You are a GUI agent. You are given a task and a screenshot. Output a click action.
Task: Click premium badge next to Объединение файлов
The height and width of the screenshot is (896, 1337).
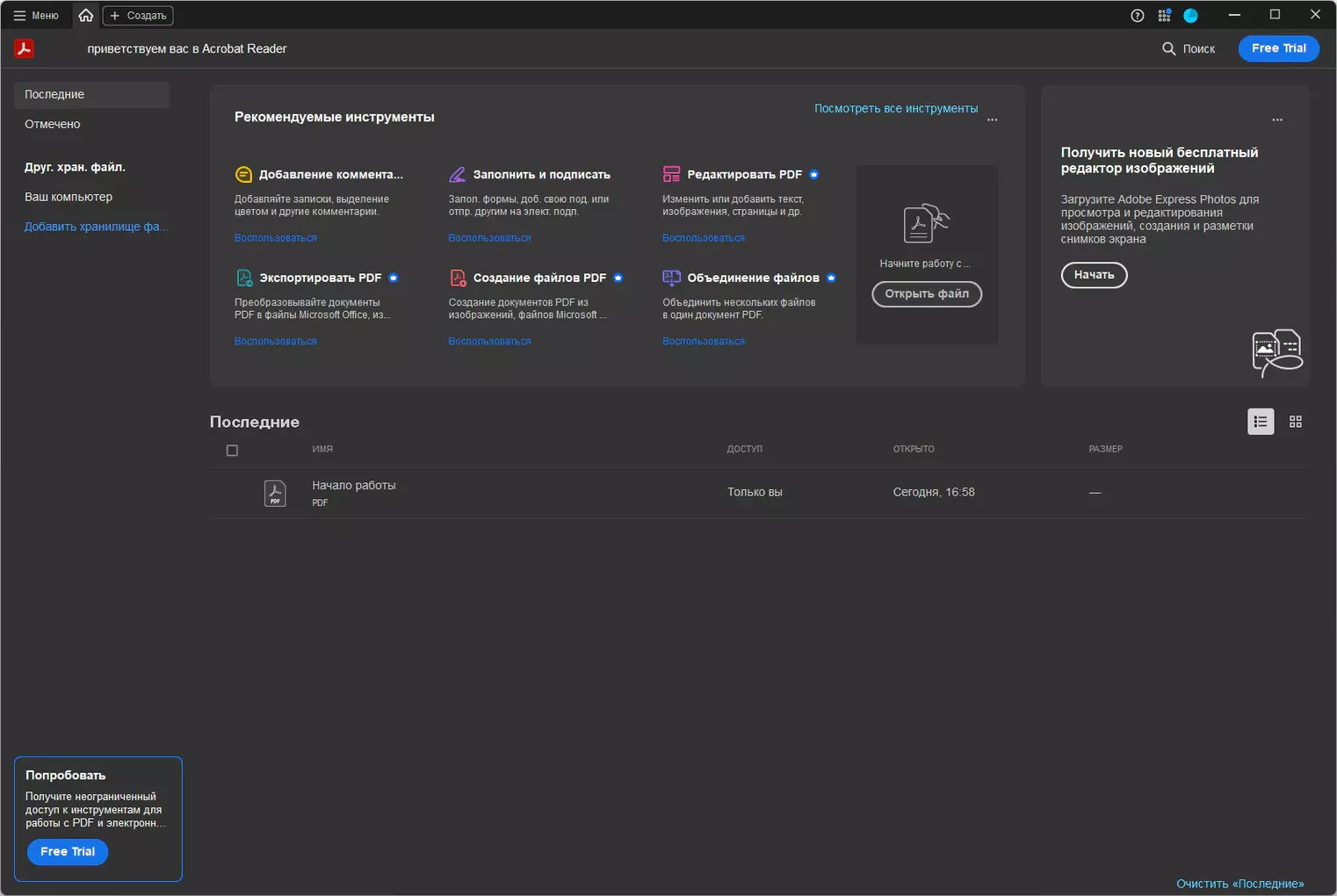pos(831,278)
